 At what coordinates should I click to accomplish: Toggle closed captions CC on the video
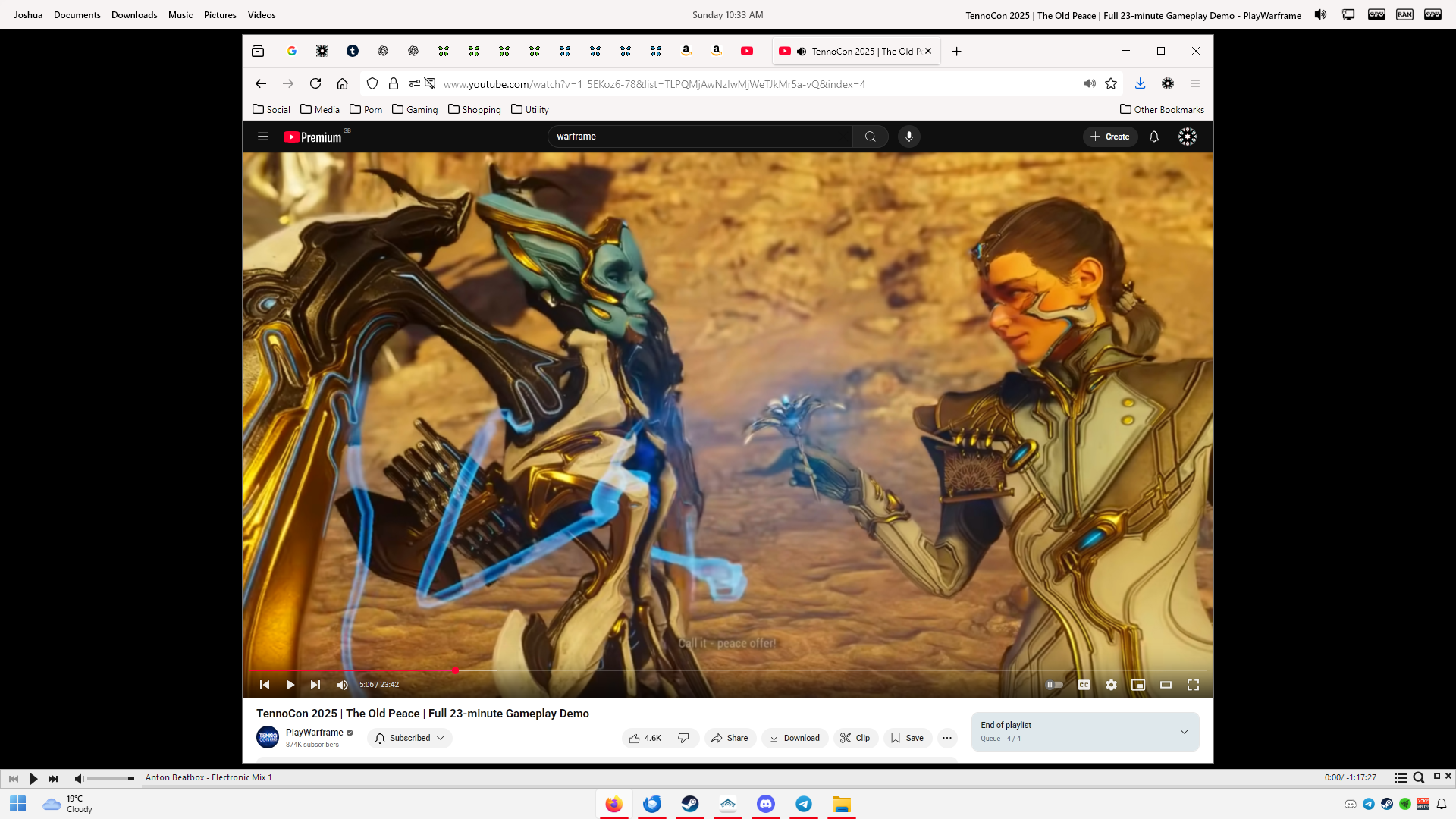click(x=1084, y=685)
